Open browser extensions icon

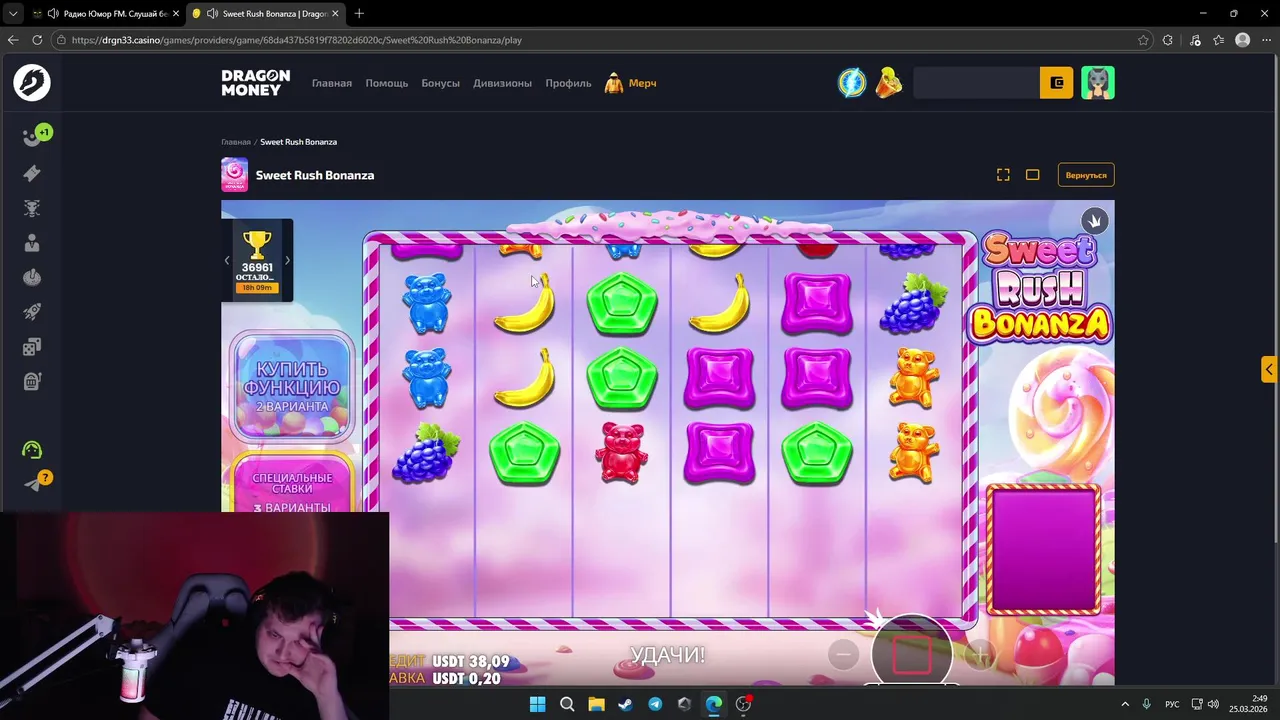tap(1168, 40)
